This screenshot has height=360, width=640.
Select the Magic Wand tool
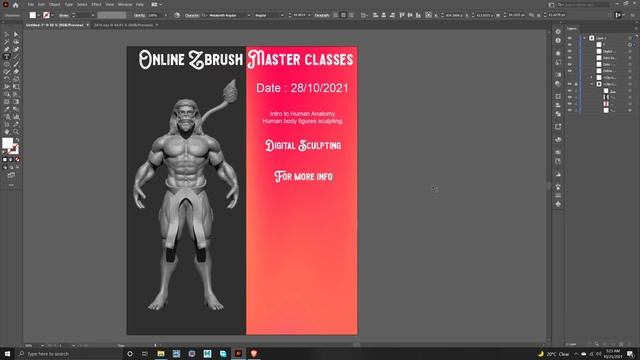point(7,42)
